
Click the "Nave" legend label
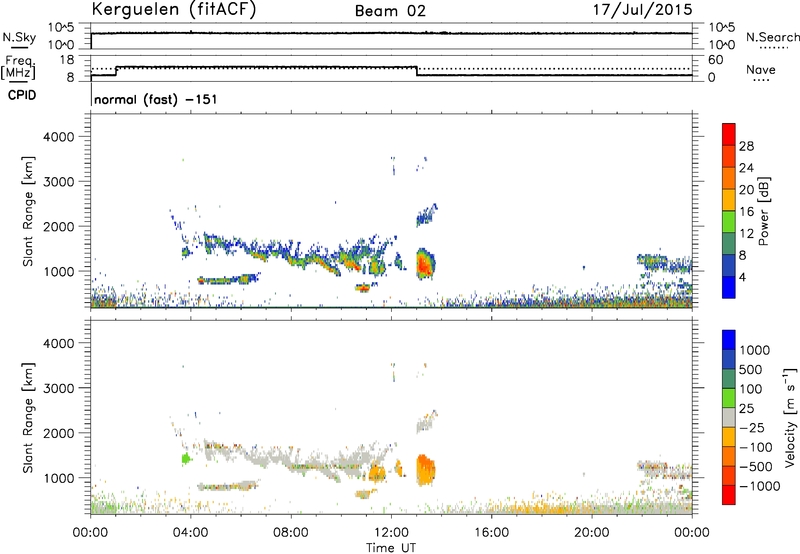(x=761, y=70)
